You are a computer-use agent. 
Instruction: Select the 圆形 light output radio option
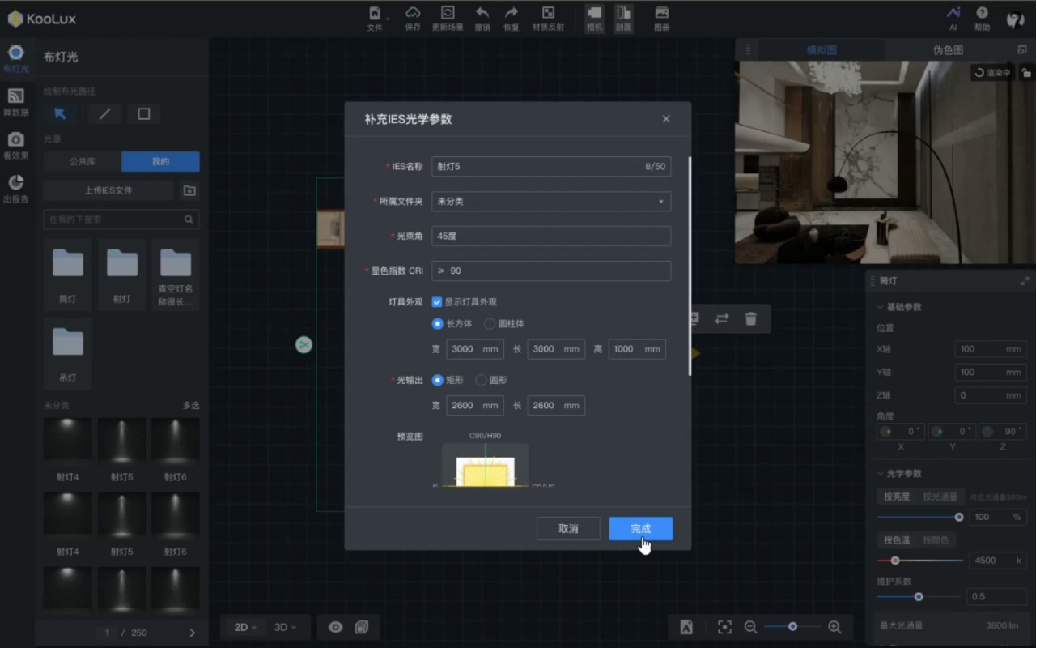click(481, 380)
